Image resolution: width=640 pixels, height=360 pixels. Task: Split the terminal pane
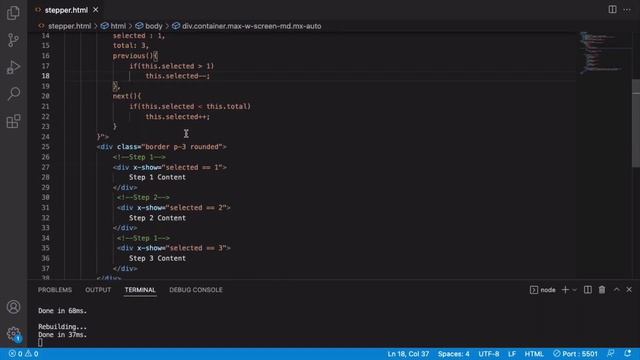pyautogui.click(x=588, y=290)
